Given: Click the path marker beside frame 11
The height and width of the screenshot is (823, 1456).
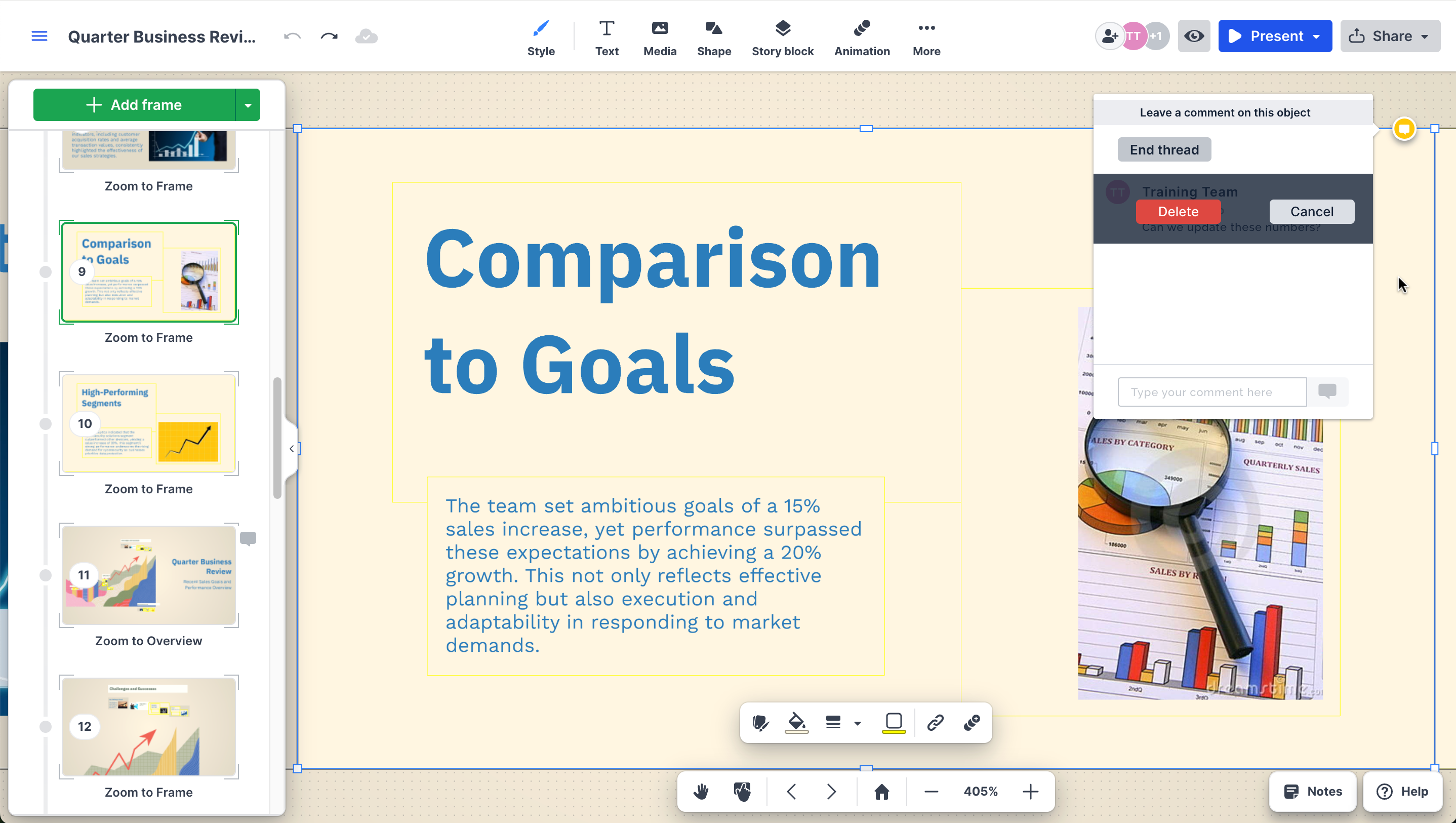Looking at the screenshot, I should tap(46, 575).
